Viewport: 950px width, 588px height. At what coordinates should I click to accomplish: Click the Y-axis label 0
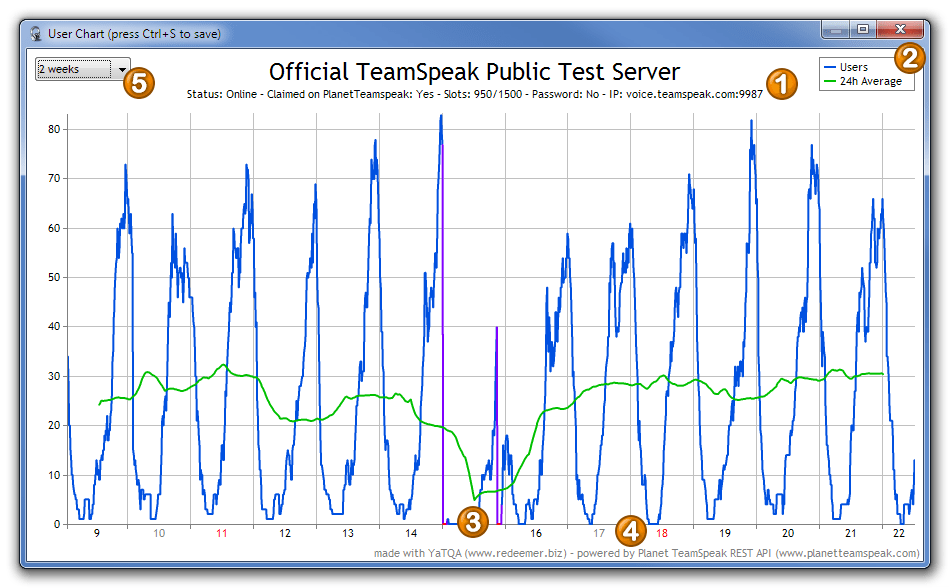point(57,524)
